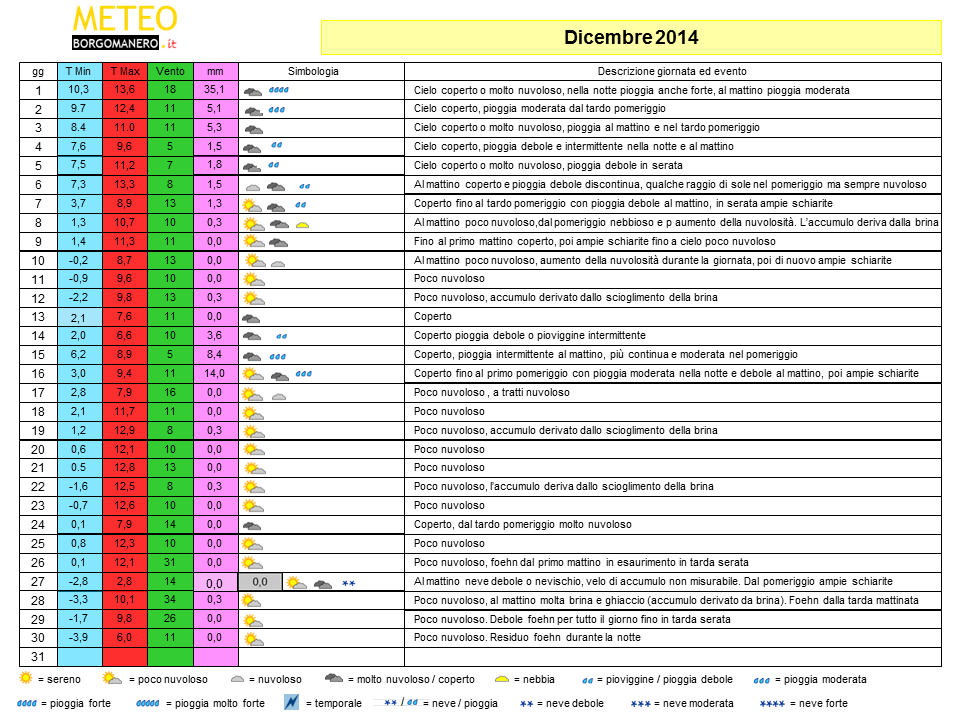Click the 10,3 minimum temperature on day 1

click(79, 89)
